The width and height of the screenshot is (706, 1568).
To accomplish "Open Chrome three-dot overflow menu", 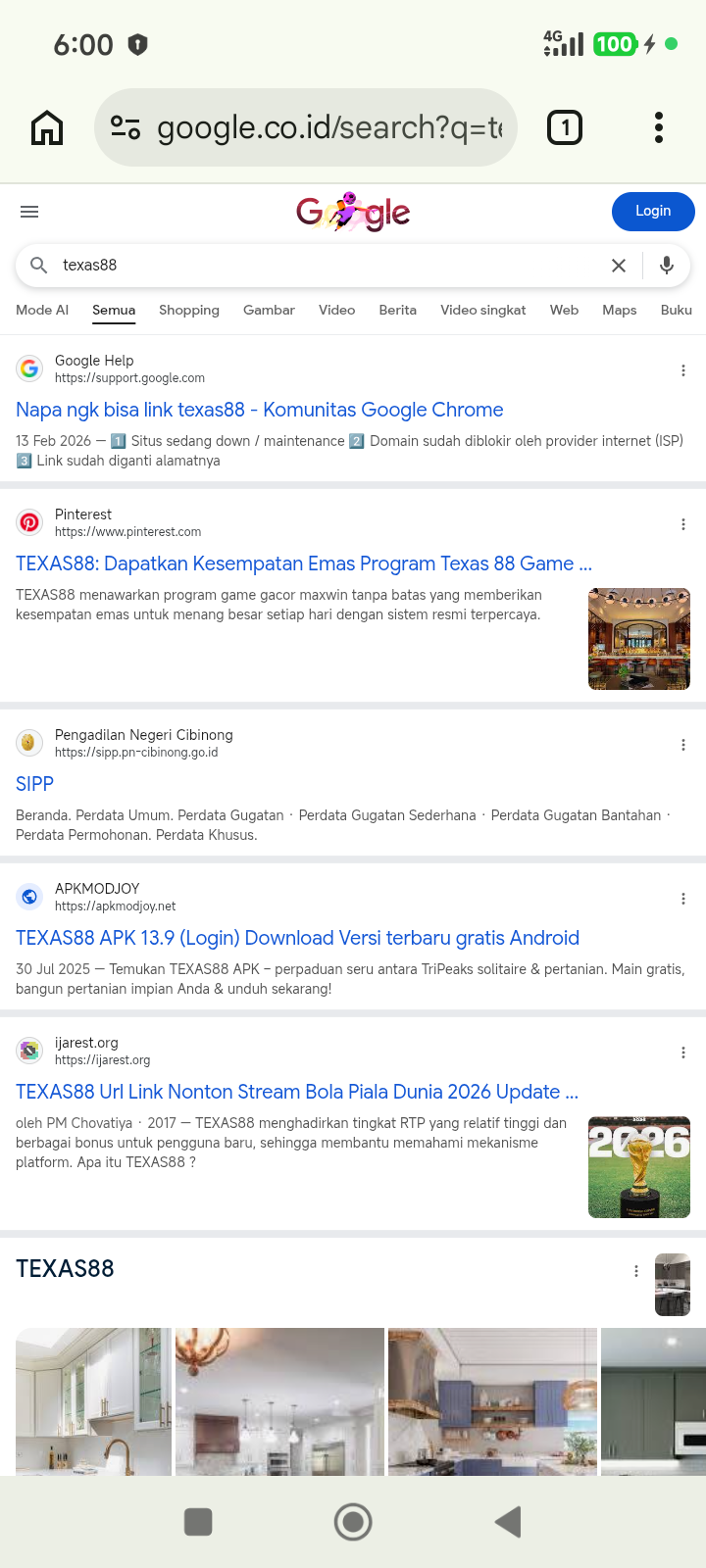I will pos(659,127).
